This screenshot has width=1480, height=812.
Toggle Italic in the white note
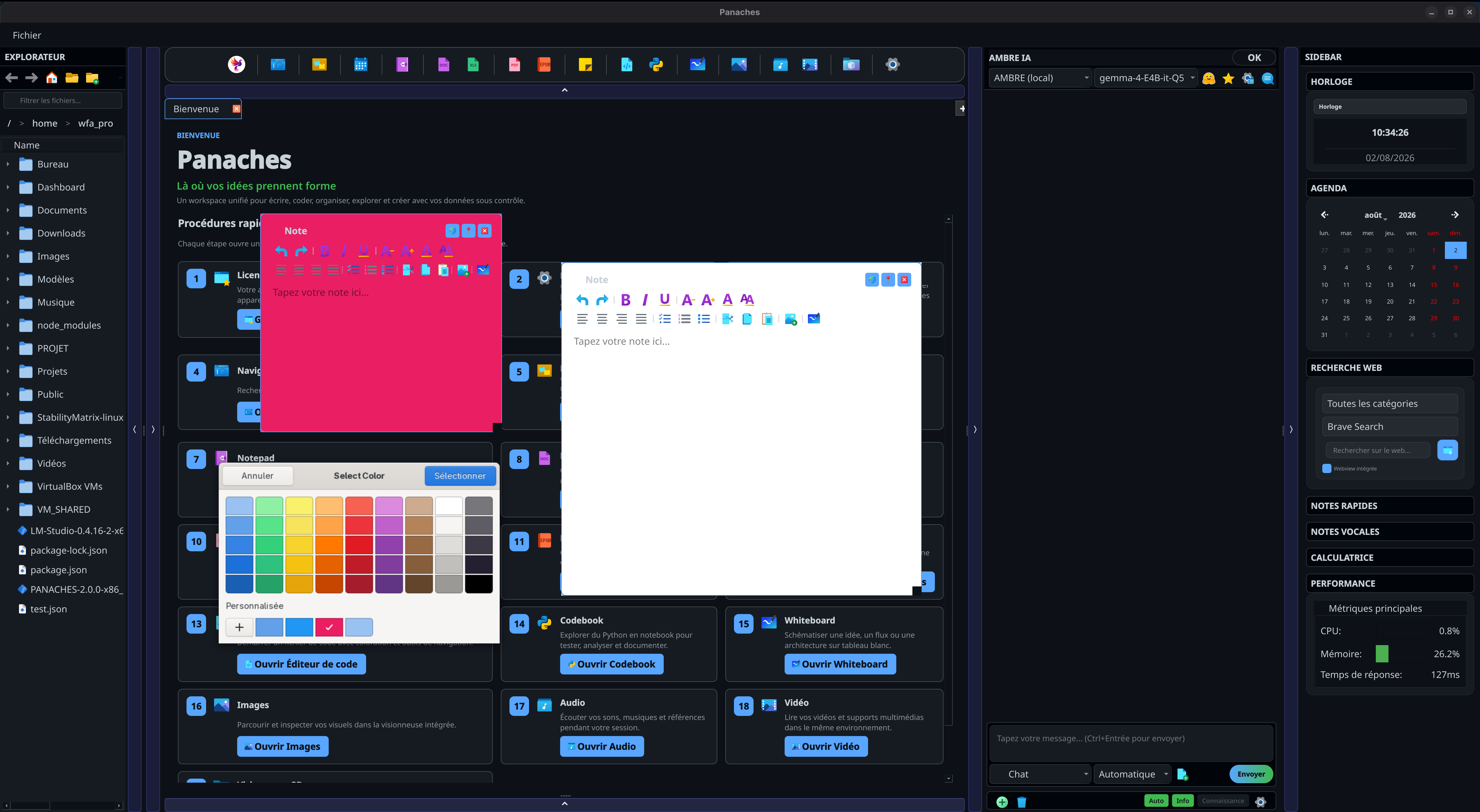point(645,300)
